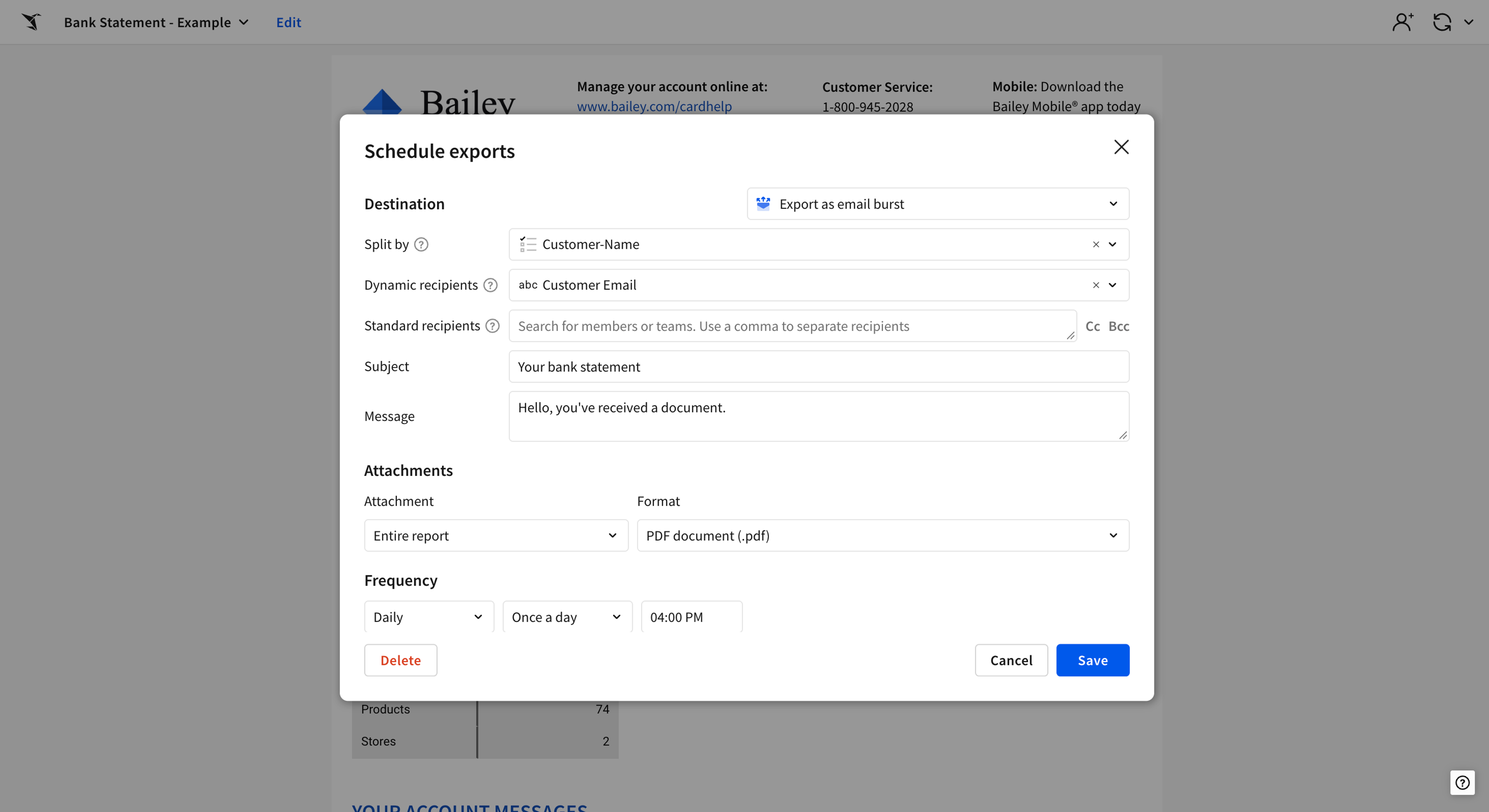Open the Attachment Entire report dropdown
This screenshot has height=812, width=1489.
[x=496, y=535]
